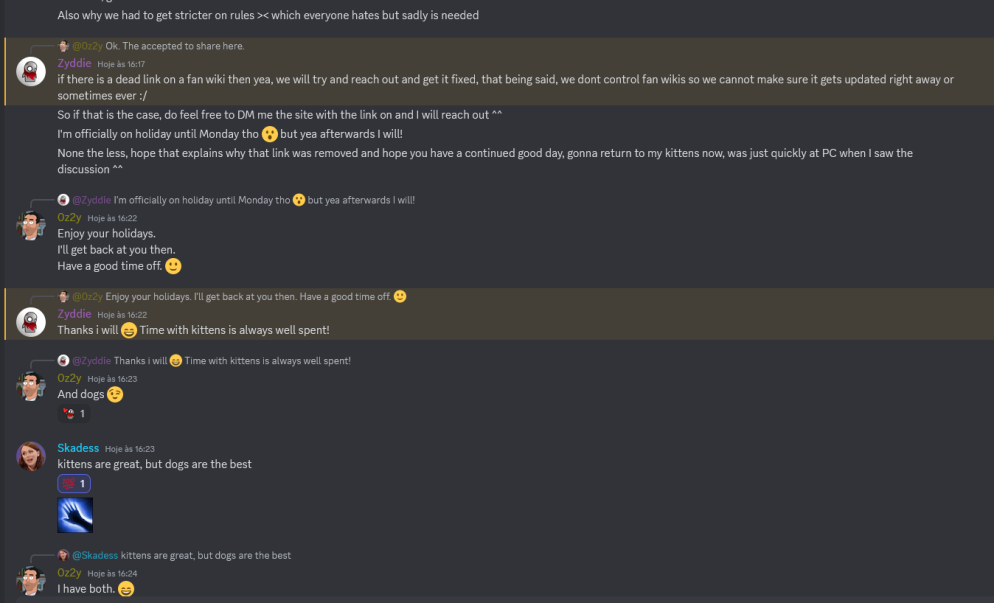Toggle the reaction under "And dogs" message
Screen dimensions: 994x603
point(73,414)
